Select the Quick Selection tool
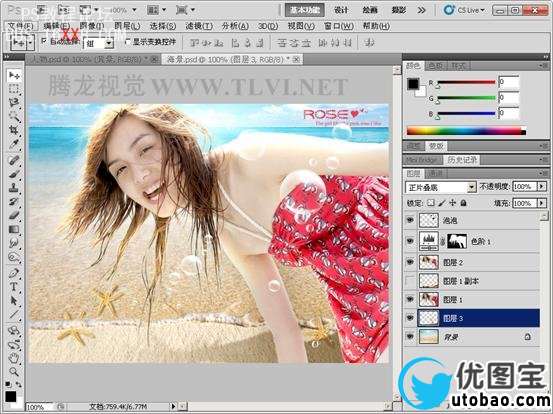Image resolution: width=553 pixels, height=414 pixels. point(14,116)
